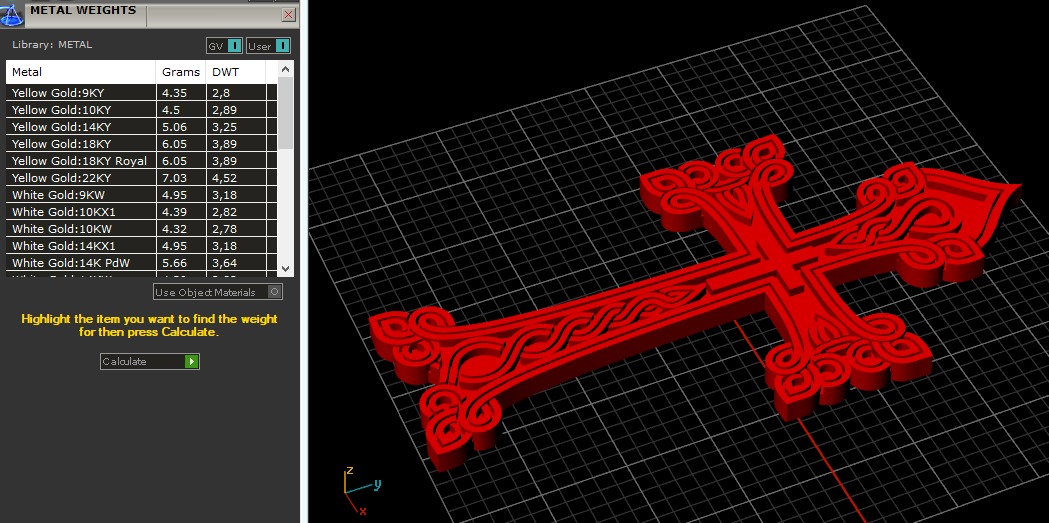Screen dimensions: 1049x523
Task: Click the Library: METAL label
Action: tap(52, 45)
